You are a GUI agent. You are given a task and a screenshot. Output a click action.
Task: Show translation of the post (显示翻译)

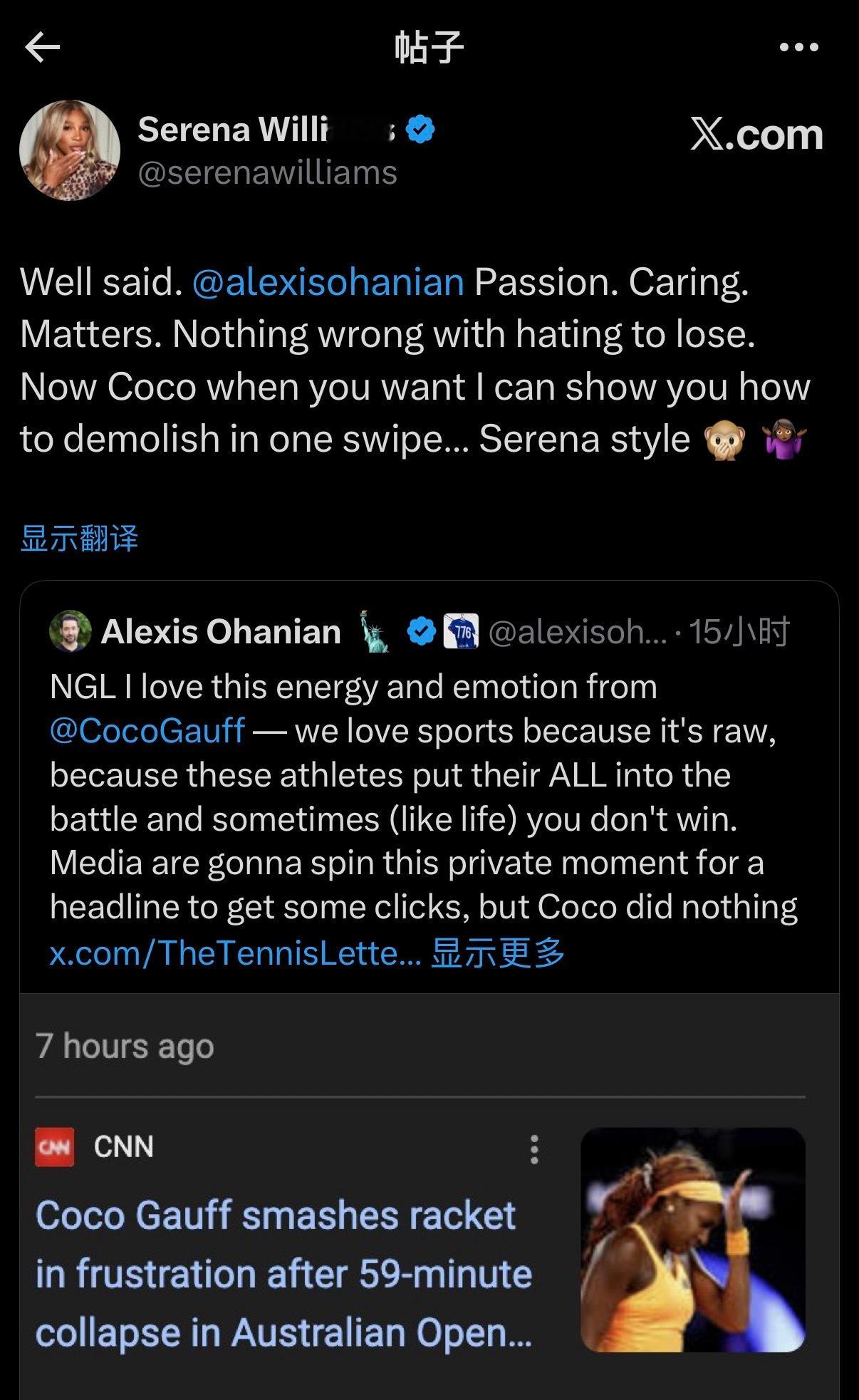pos(79,539)
